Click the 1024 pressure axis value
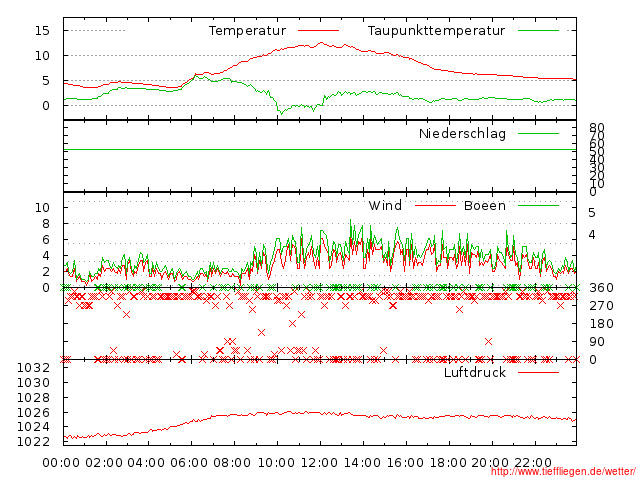Screen dimensions: 640x480 coord(33,427)
